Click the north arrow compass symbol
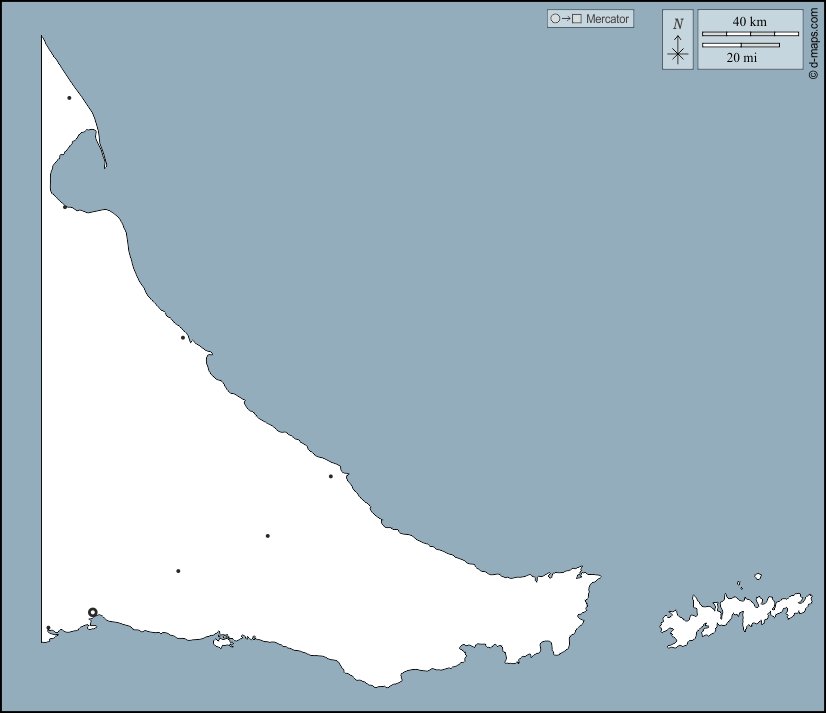Viewport: 826px width, 713px height. (x=678, y=50)
